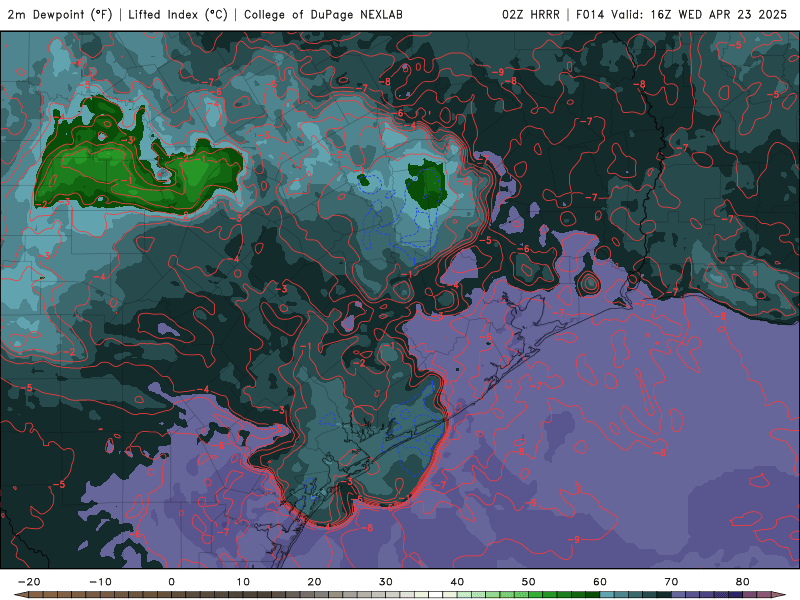Click the -10 label on the color scale

tap(100, 582)
